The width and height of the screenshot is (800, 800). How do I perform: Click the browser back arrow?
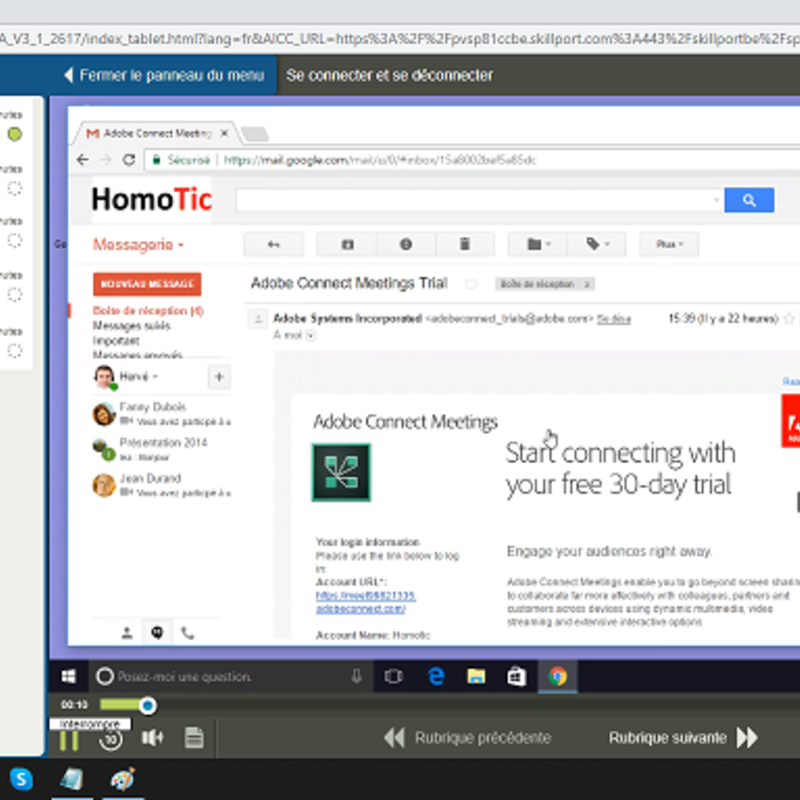pos(83,160)
